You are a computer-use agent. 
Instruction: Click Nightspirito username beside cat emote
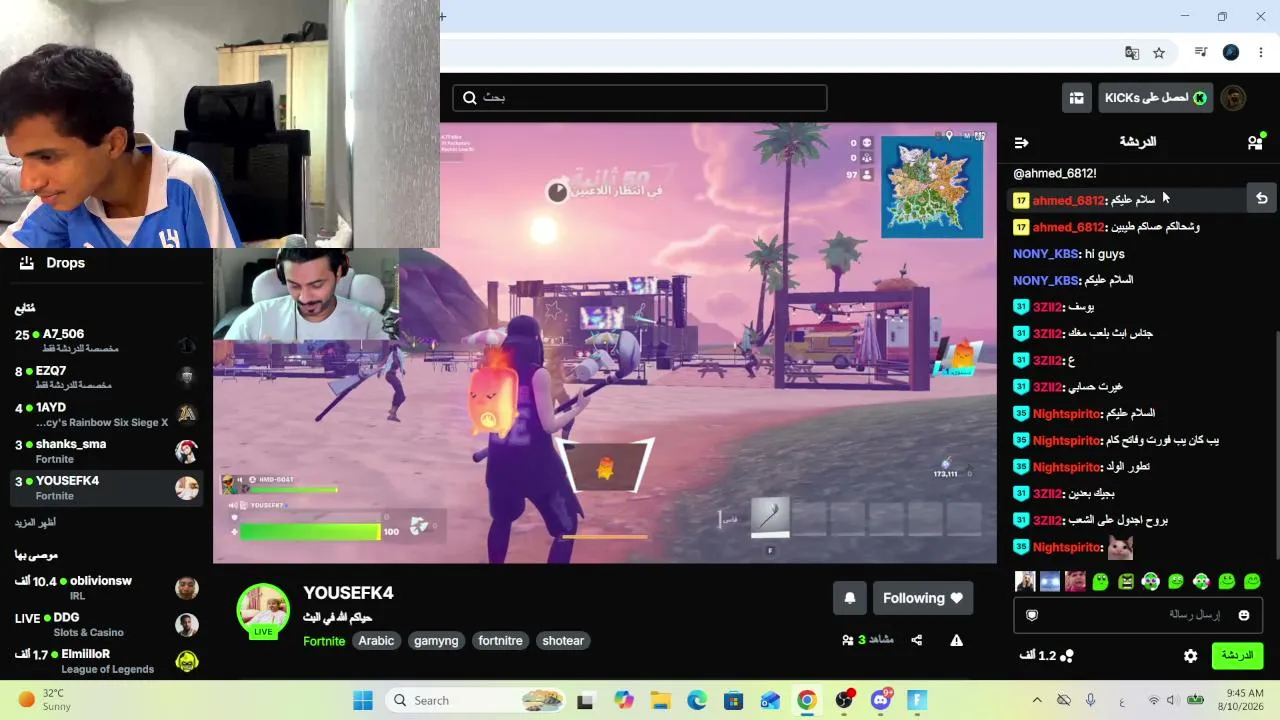tap(1067, 547)
